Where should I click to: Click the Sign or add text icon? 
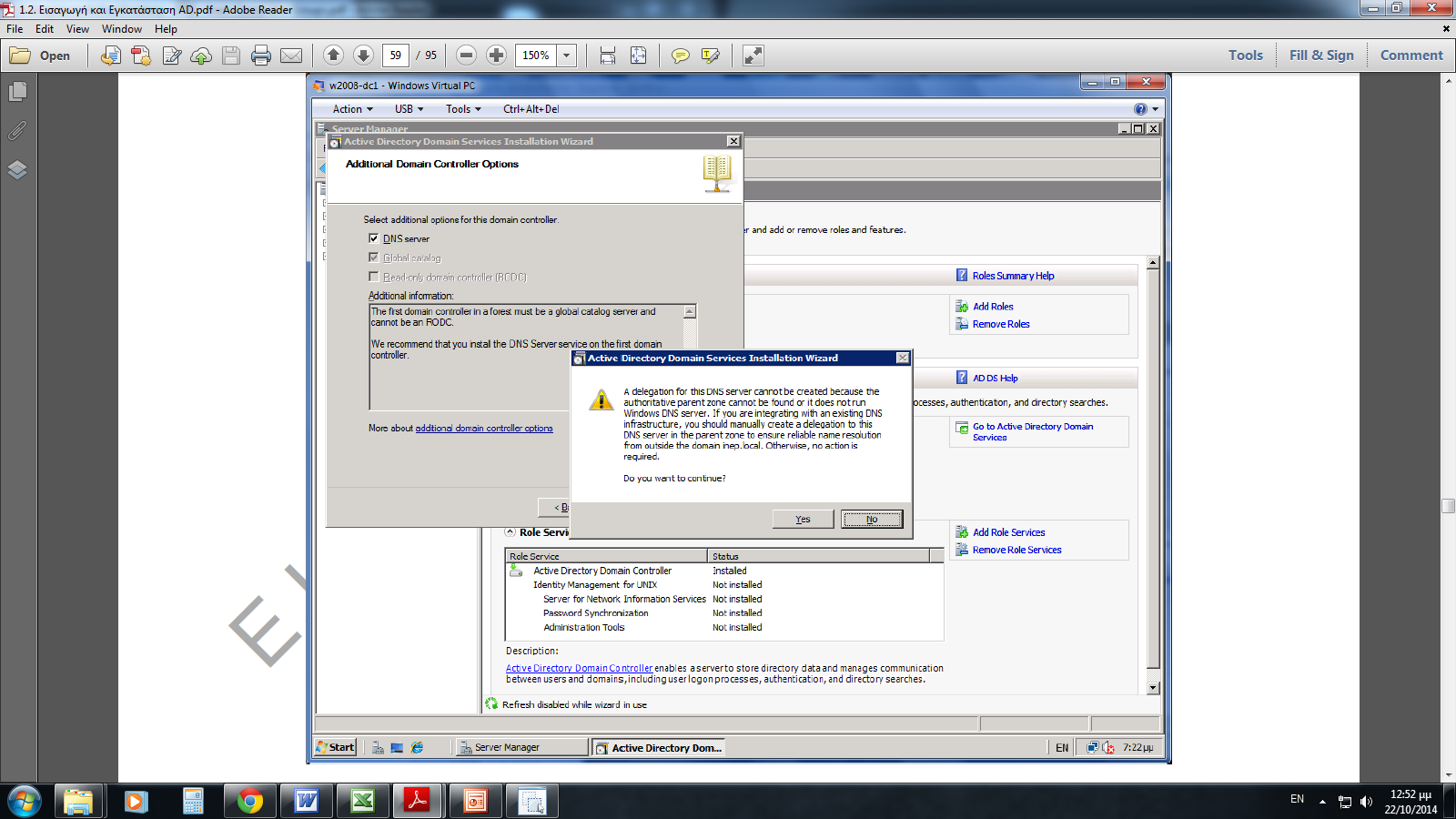tap(172, 56)
